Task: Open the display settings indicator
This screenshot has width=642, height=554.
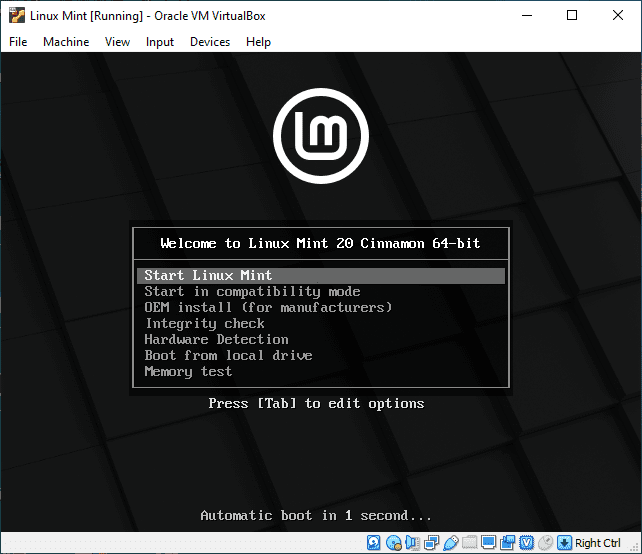Action: coord(488,543)
